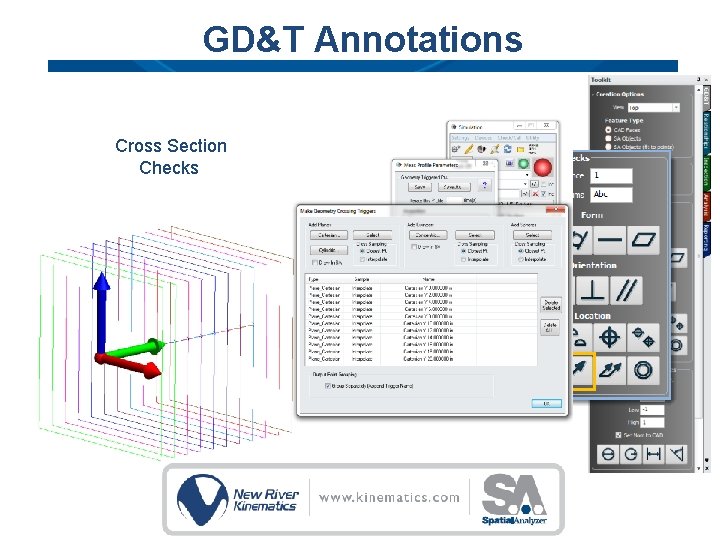Image resolution: width=720 pixels, height=540 pixels.
Task: Click Defaults in the Profile Parameters dialog
Action: [x=454, y=187]
